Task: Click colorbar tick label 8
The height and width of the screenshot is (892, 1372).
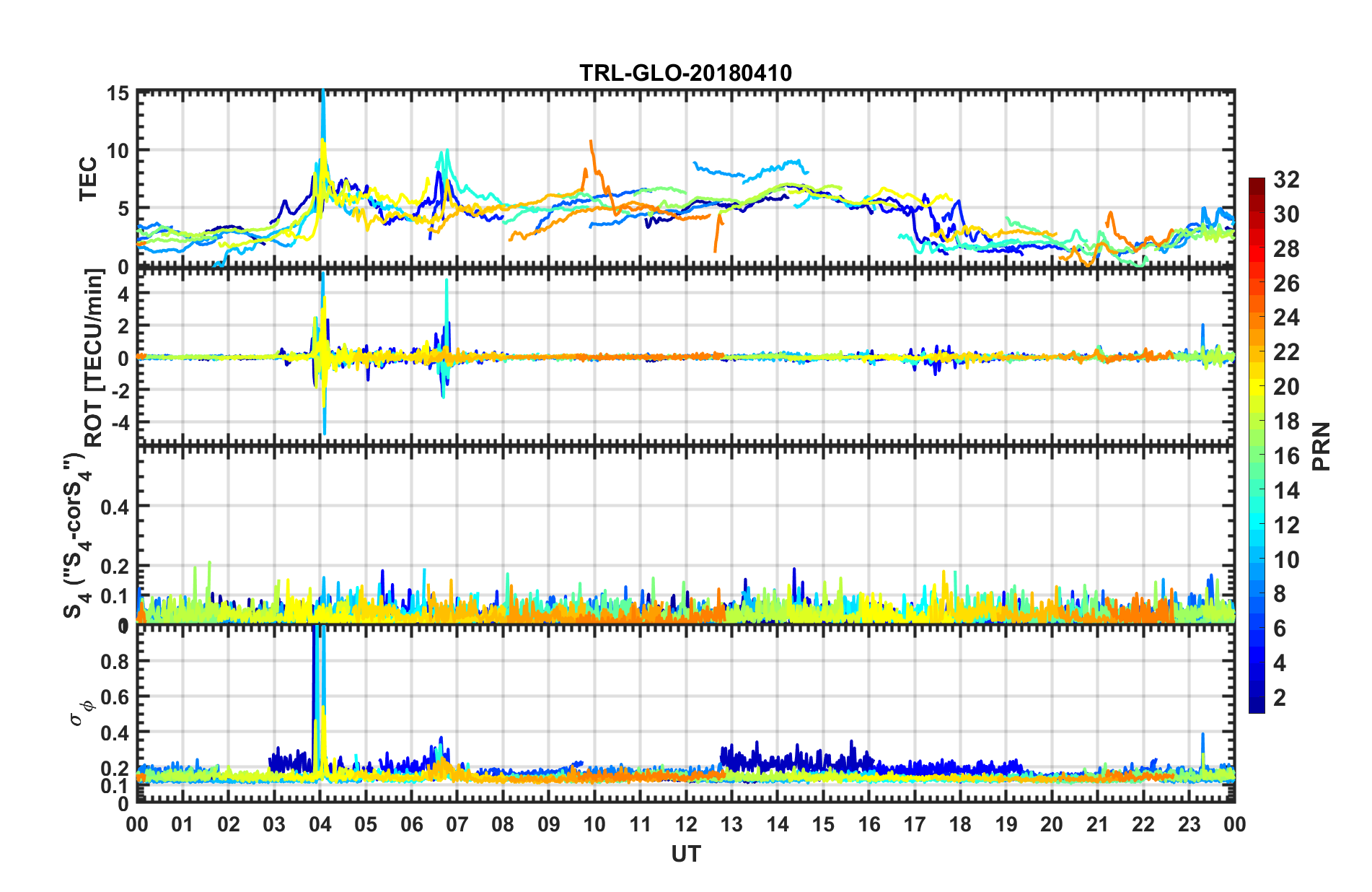Action: point(1280,594)
